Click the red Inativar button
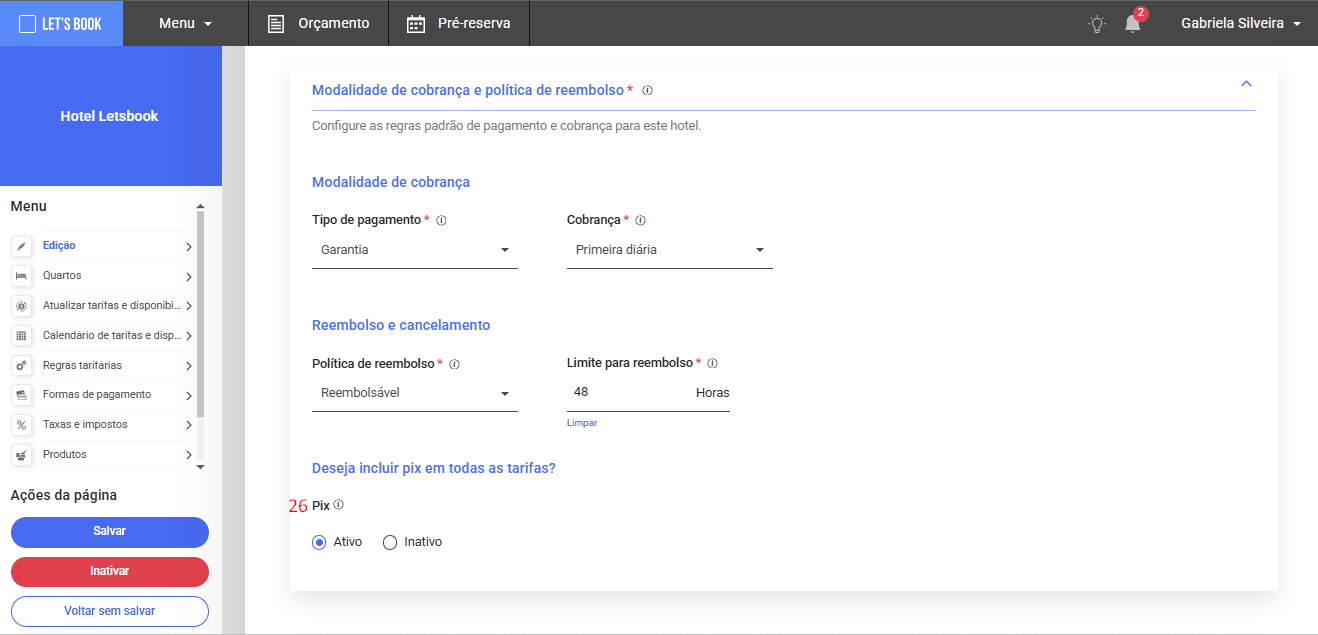 (110, 571)
